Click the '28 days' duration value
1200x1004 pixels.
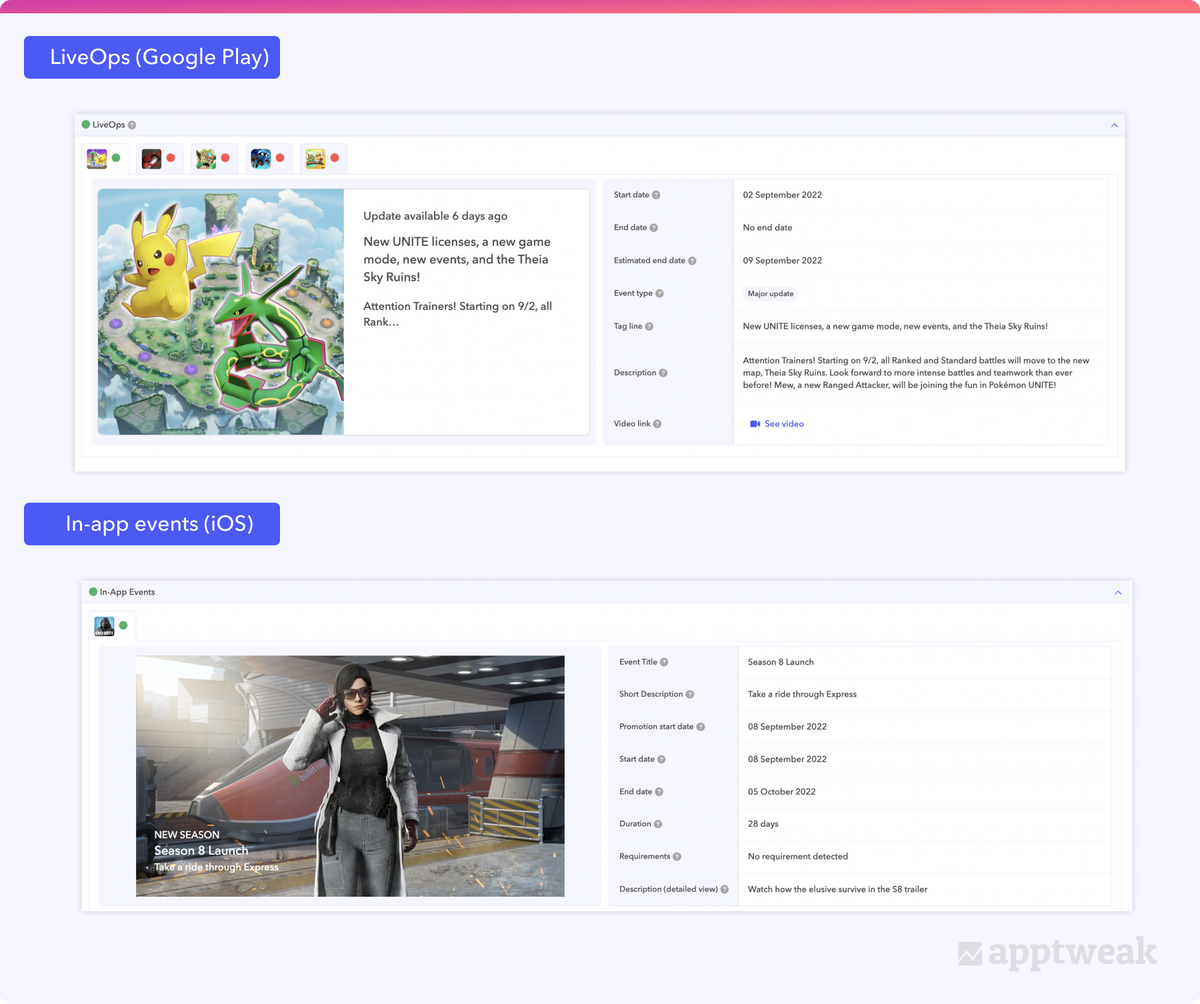pyautogui.click(x=763, y=824)
